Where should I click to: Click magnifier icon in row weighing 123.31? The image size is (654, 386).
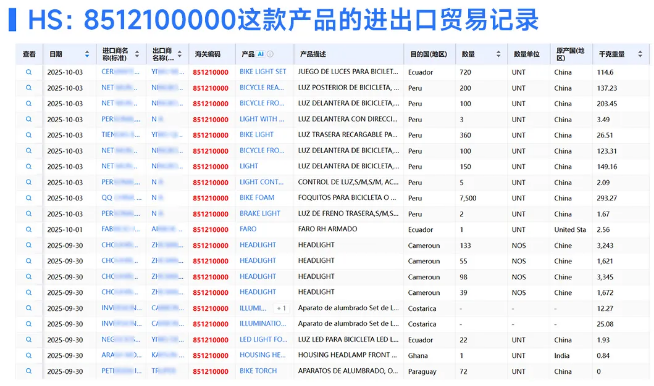click(x=29, y=151)
